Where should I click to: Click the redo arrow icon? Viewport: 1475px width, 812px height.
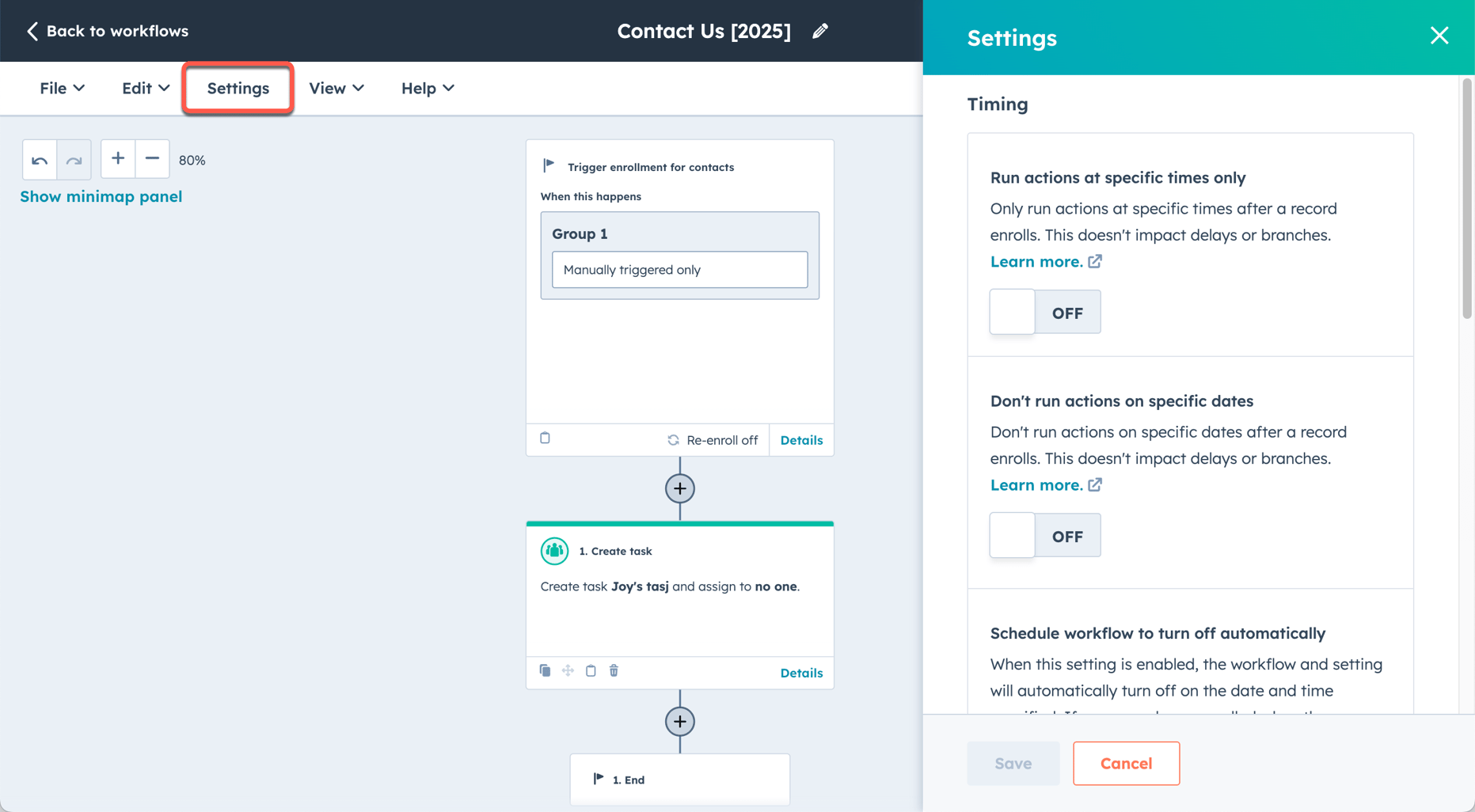click(74, 159)
